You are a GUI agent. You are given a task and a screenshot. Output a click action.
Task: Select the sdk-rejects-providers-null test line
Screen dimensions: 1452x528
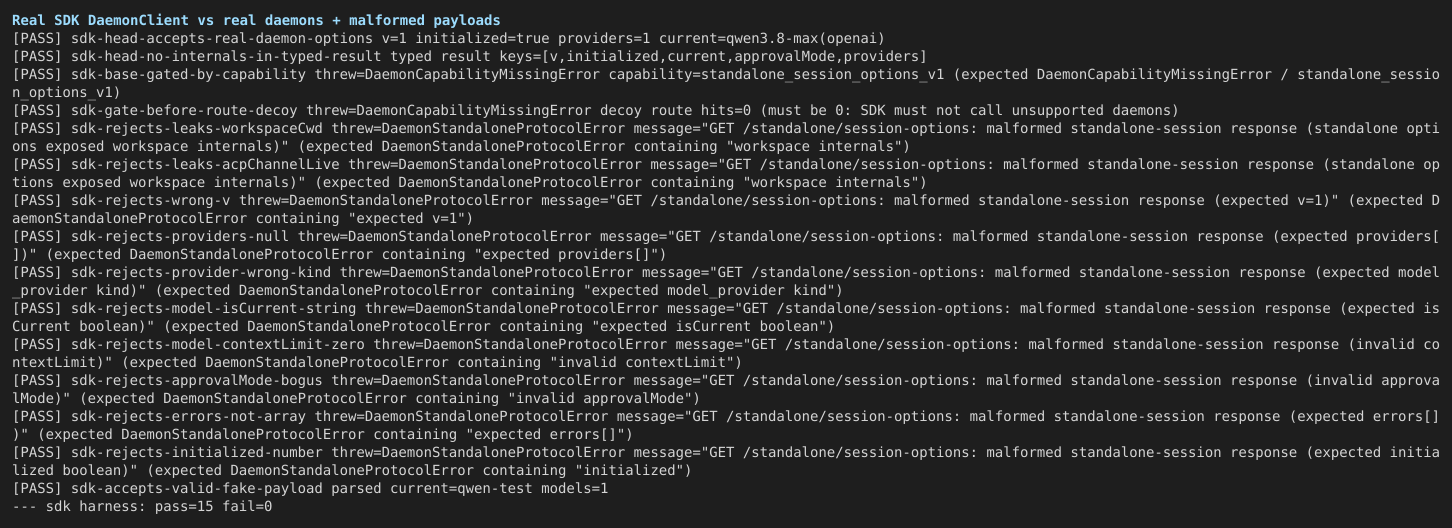(x=726, y=245)
